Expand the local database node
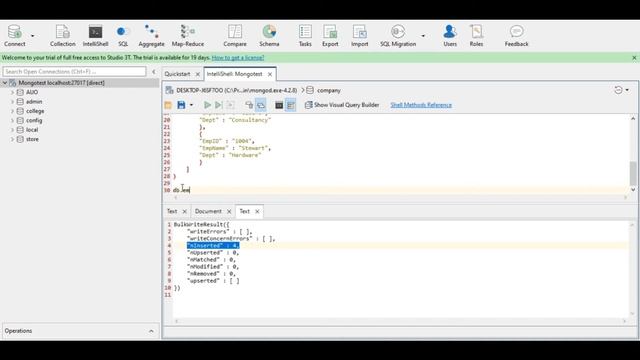The image size is (640, 360). tap(13, 130)
